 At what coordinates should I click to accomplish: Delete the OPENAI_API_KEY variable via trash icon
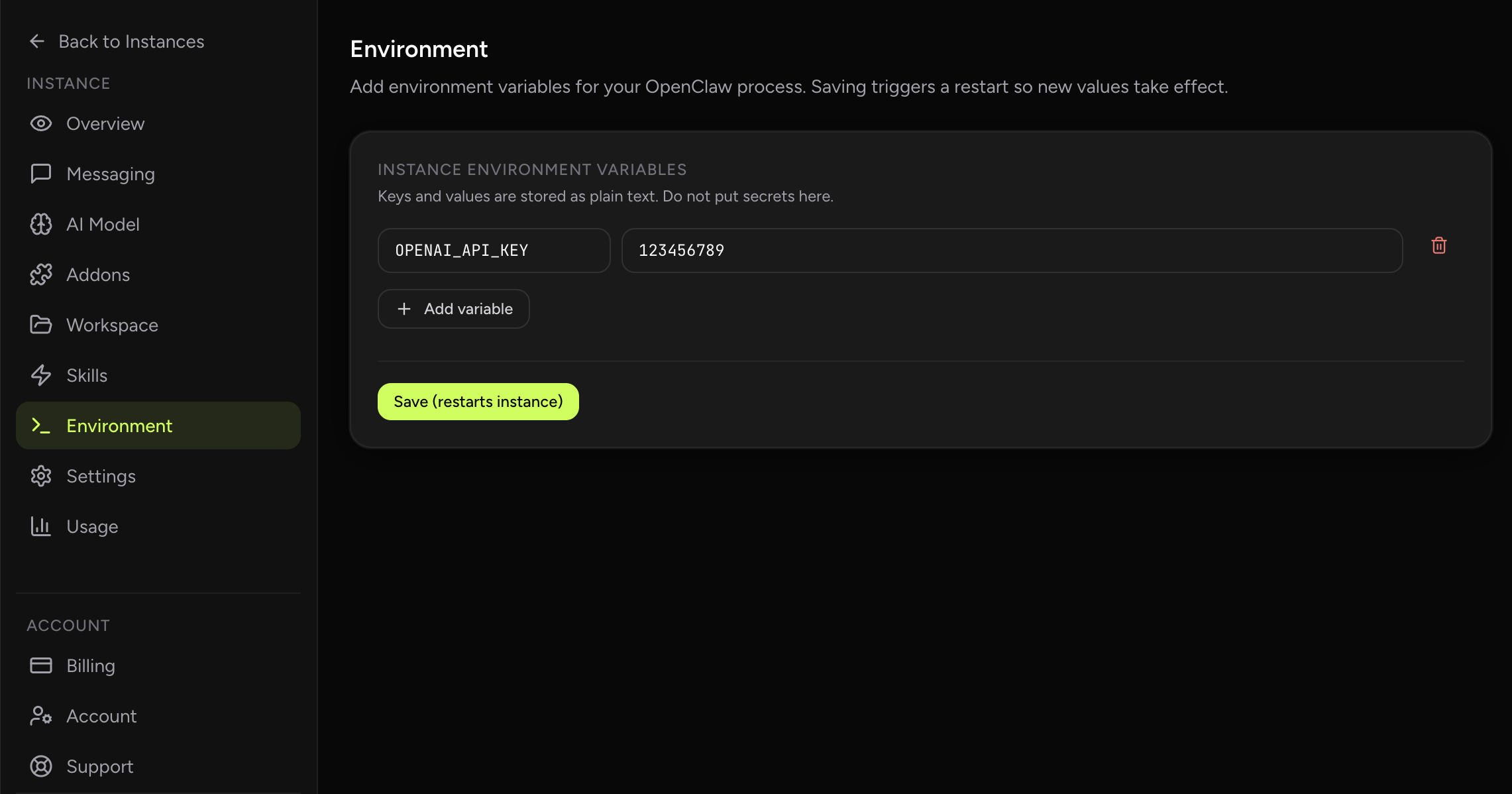pyautogui.click(x=1439, y=245)
